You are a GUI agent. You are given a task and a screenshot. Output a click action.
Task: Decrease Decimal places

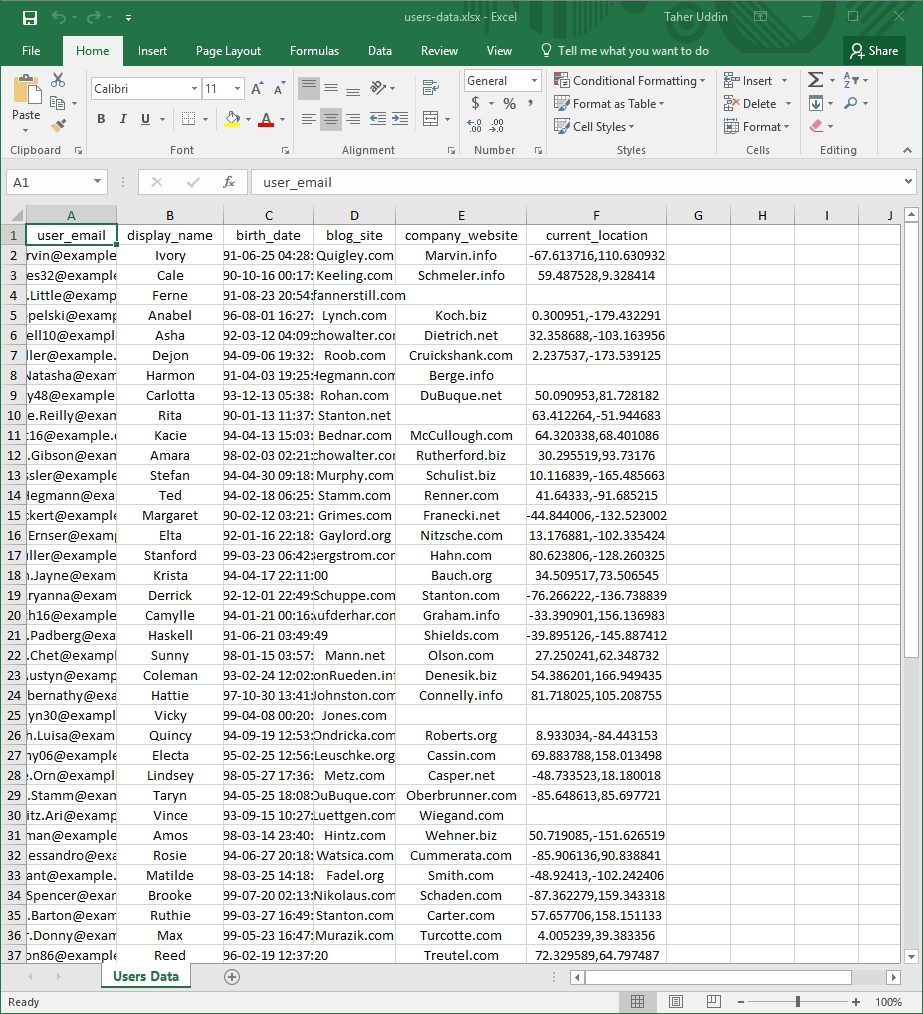[497, 126]
